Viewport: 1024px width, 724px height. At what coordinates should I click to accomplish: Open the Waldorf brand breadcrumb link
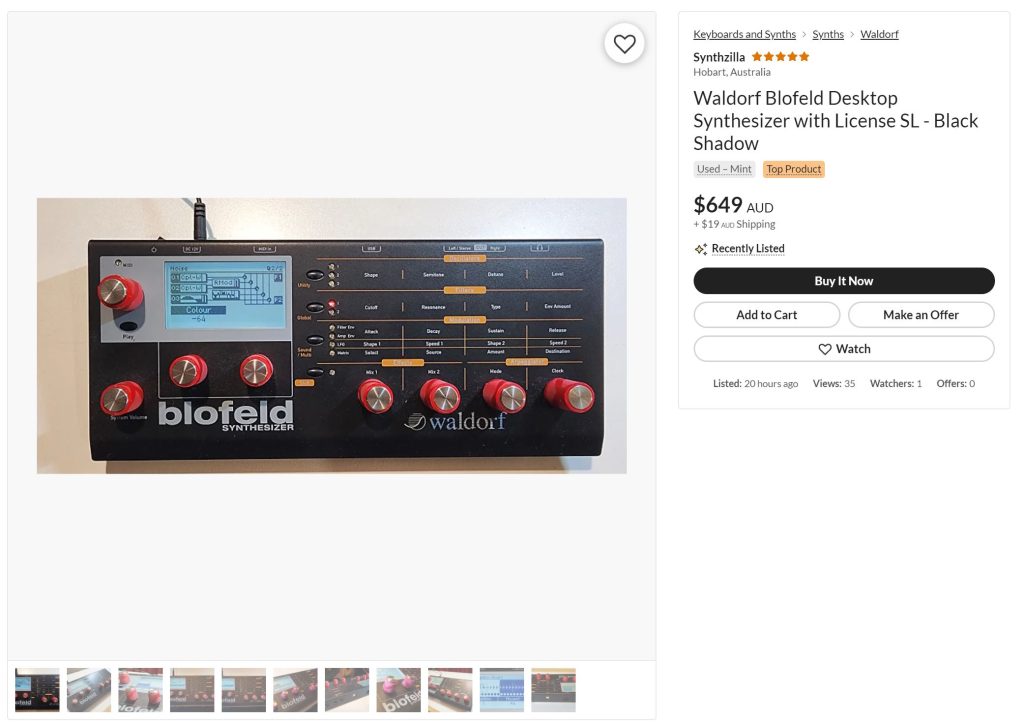(x=879, y=34)
